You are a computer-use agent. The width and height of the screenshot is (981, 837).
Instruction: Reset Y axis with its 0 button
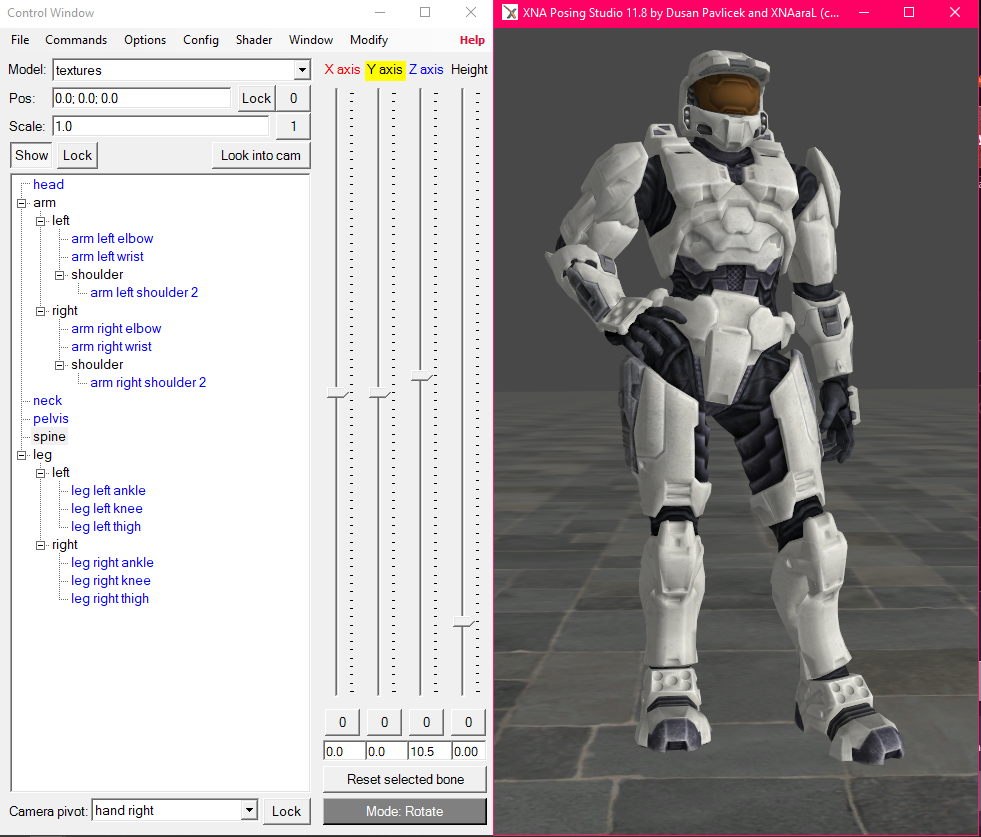click(384, 722)
